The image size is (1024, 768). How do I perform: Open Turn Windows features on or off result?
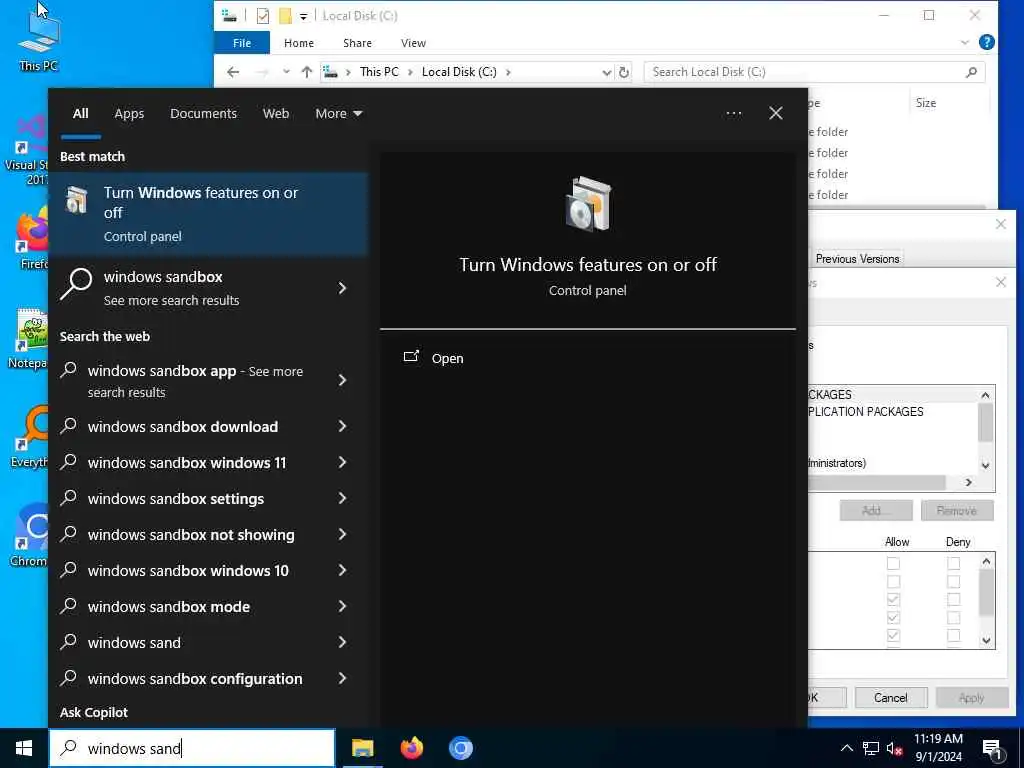(x=208, y=214)
